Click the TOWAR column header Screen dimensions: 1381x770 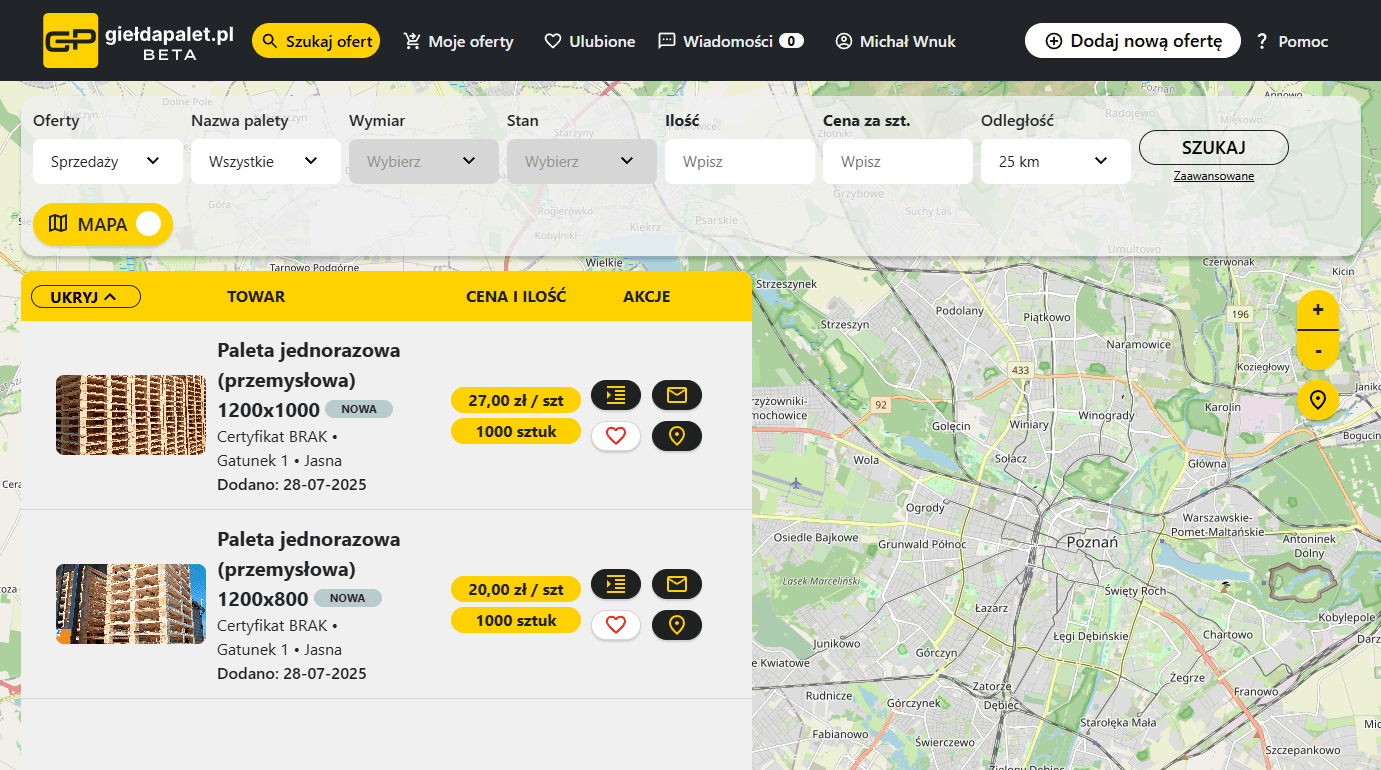click(x=256, y=296)
